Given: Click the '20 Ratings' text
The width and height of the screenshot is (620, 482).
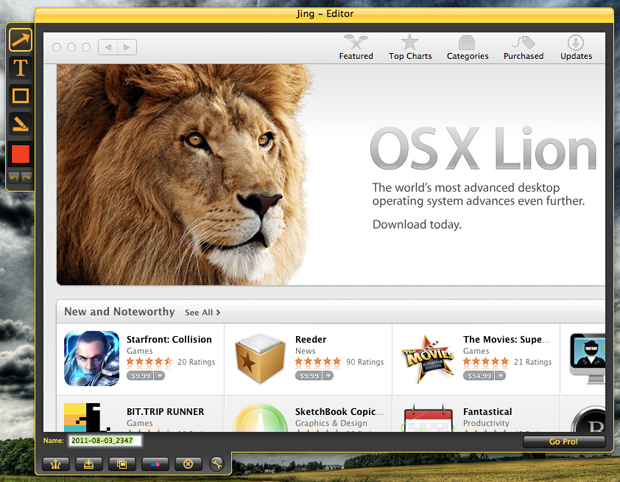Looking at the screenshot, I should pos(196,362).
